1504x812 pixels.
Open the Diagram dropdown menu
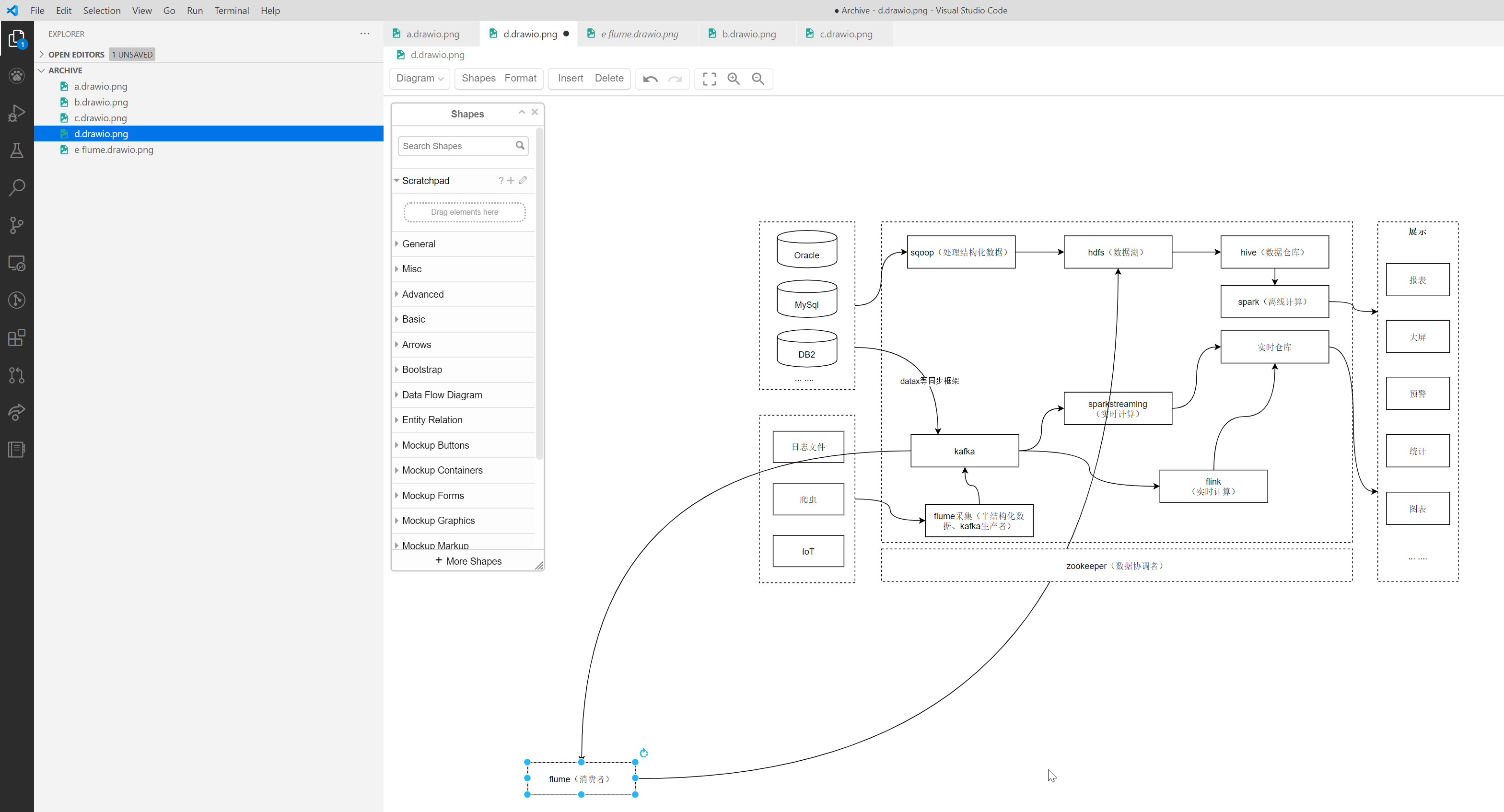point(419,78)
